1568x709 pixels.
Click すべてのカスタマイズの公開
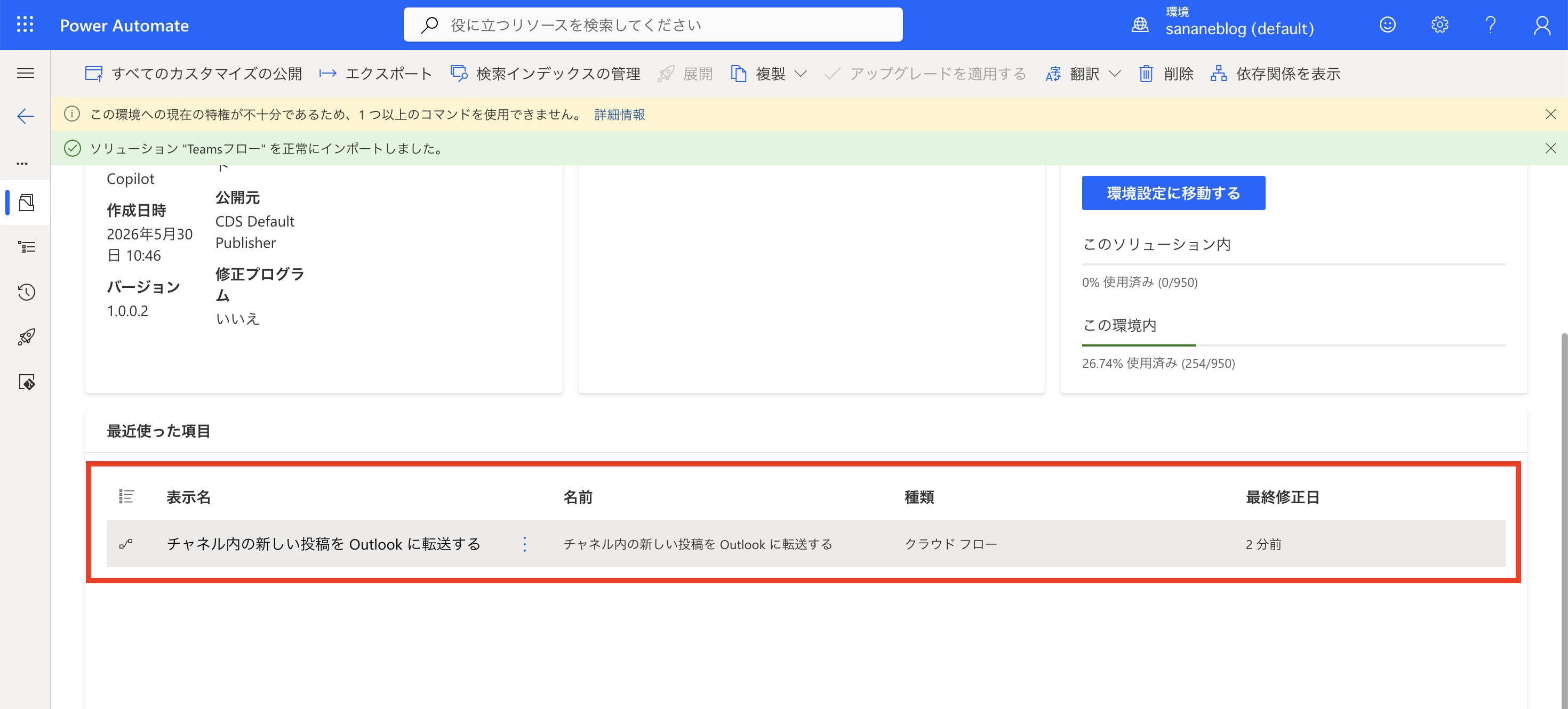[194, 74]
